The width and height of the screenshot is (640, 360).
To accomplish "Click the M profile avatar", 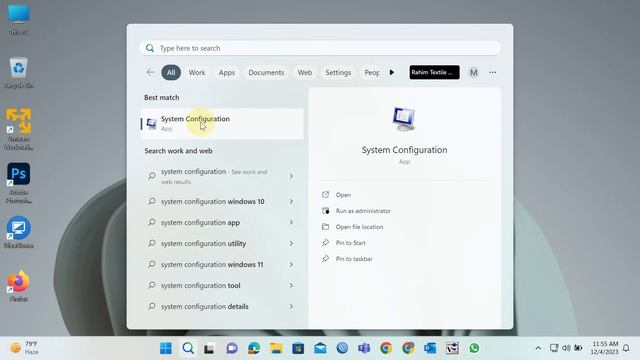I will (x=473, y=72).
